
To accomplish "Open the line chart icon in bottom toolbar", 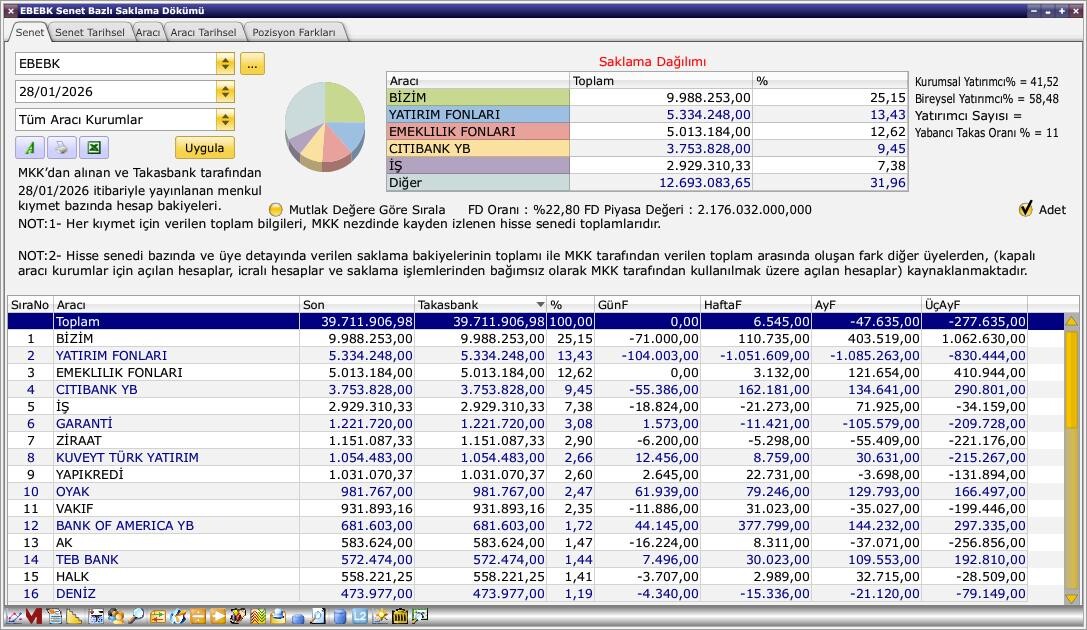I will [15, 617].
